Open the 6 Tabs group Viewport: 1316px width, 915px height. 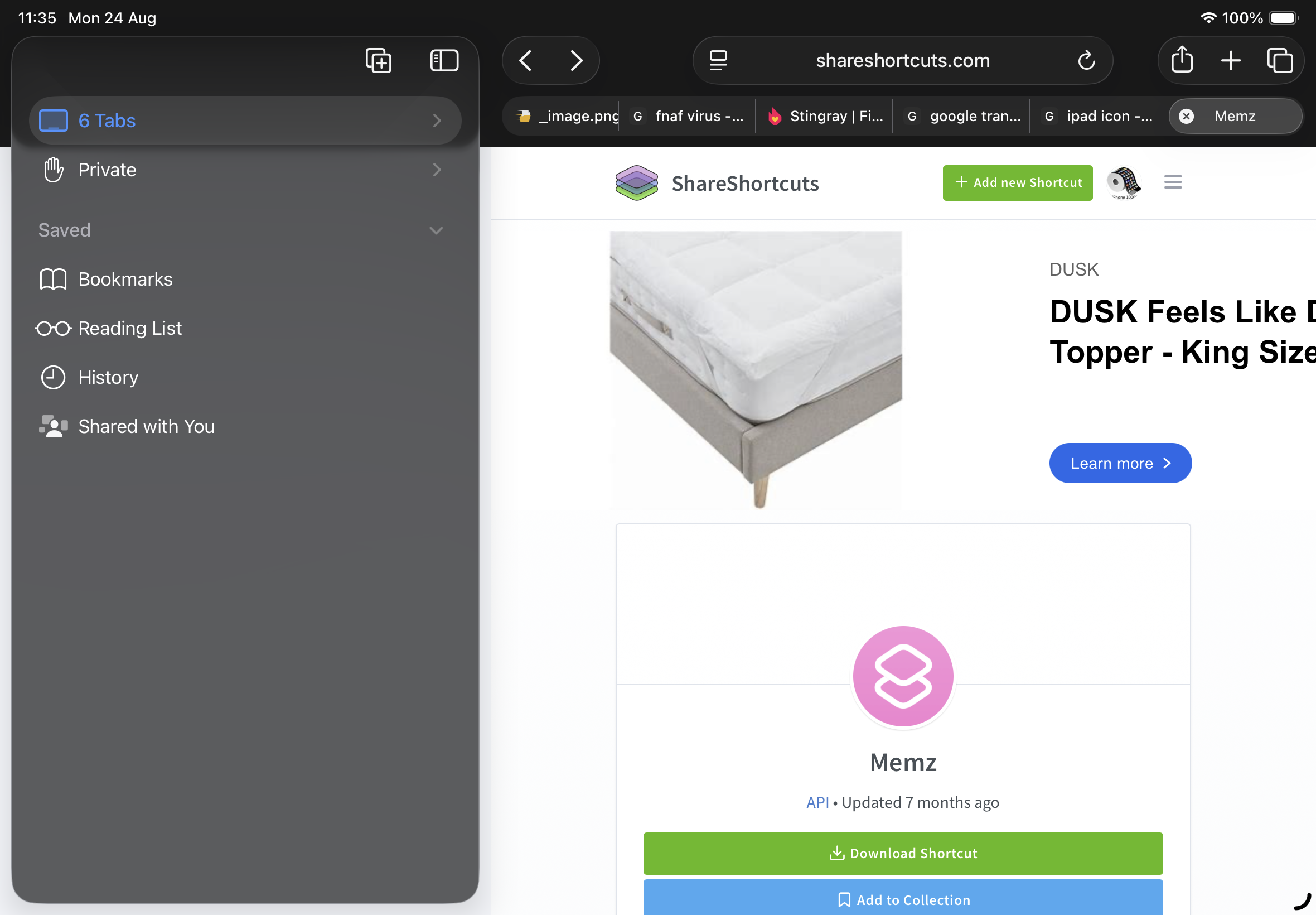(x=245, y=121)
